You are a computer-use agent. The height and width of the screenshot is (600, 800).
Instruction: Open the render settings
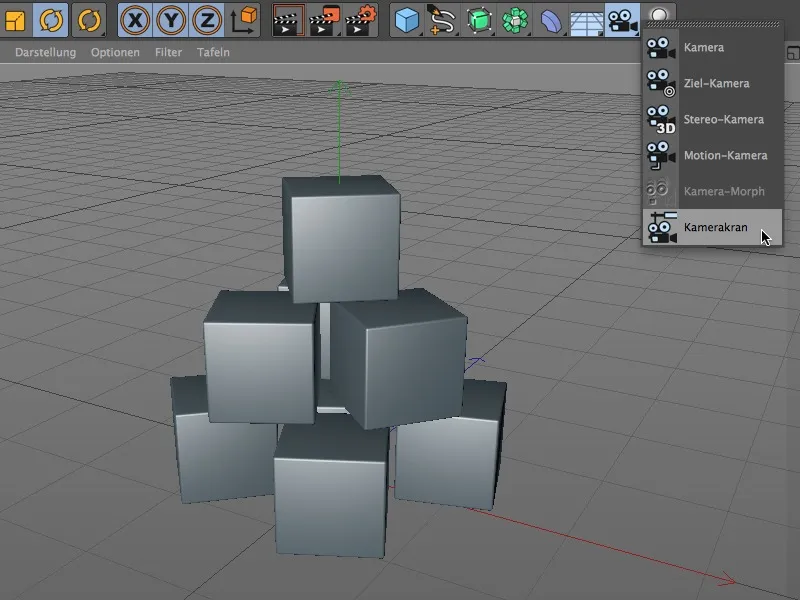pos(361,20)
